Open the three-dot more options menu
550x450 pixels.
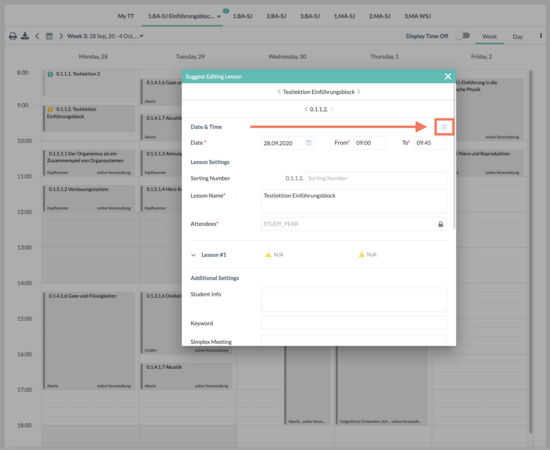(541, 36)
